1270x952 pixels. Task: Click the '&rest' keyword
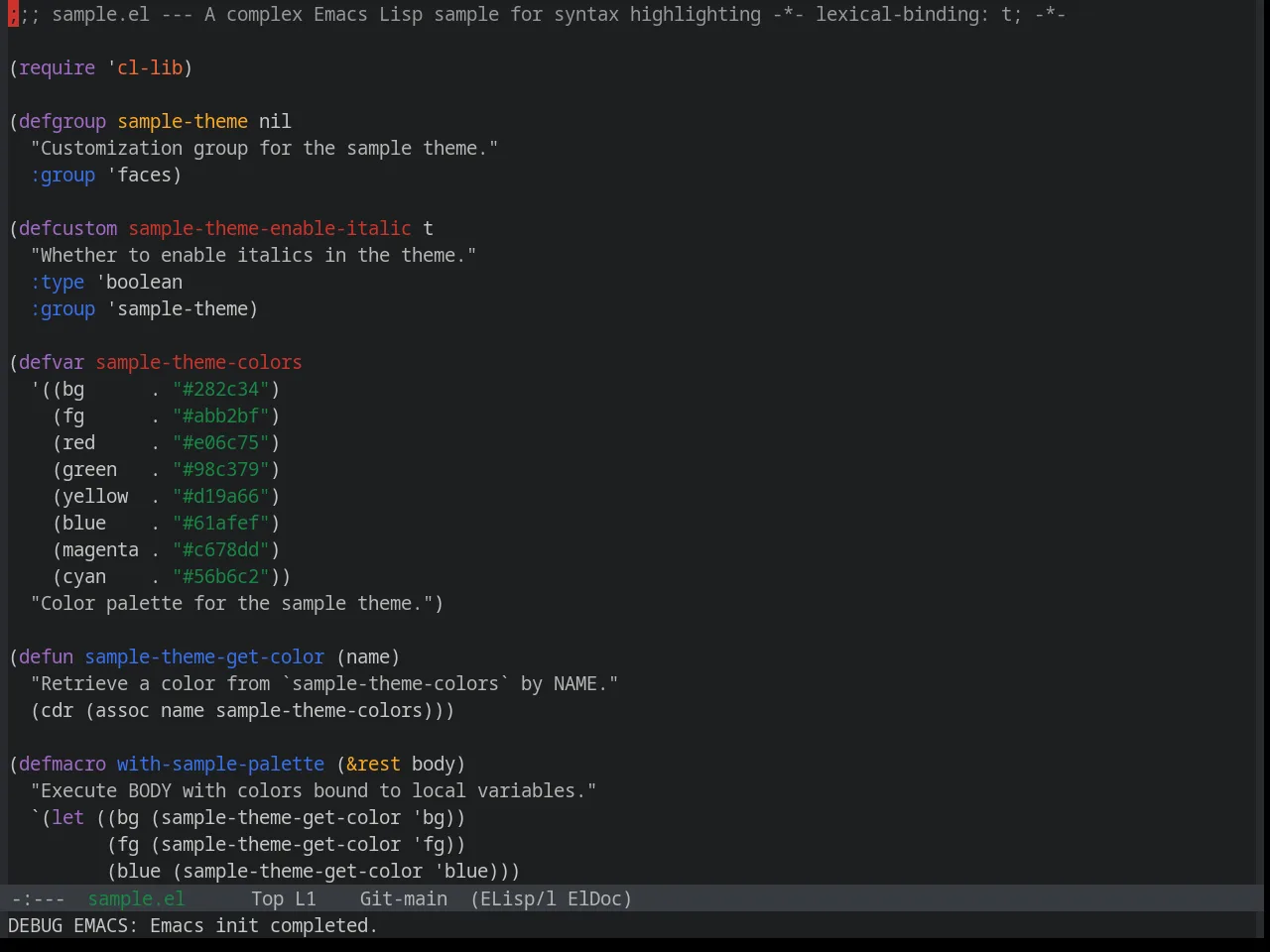374,764
